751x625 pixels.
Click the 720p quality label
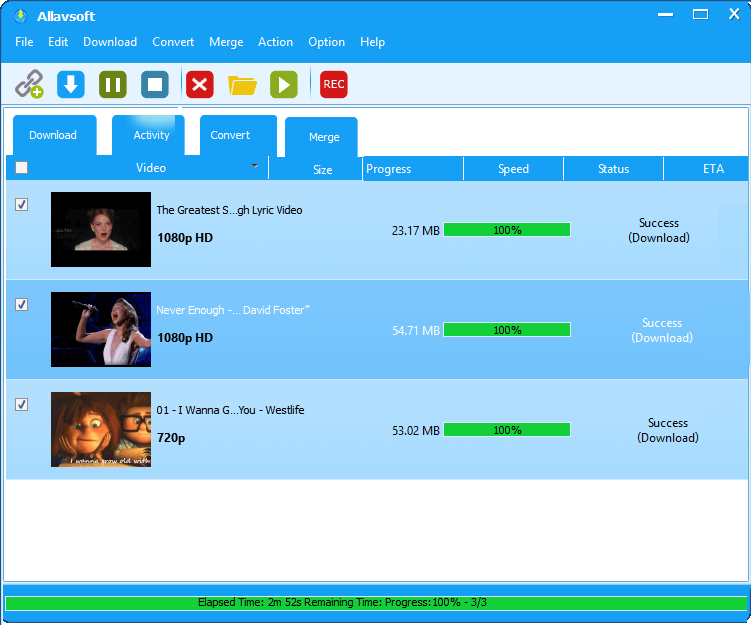171,438
